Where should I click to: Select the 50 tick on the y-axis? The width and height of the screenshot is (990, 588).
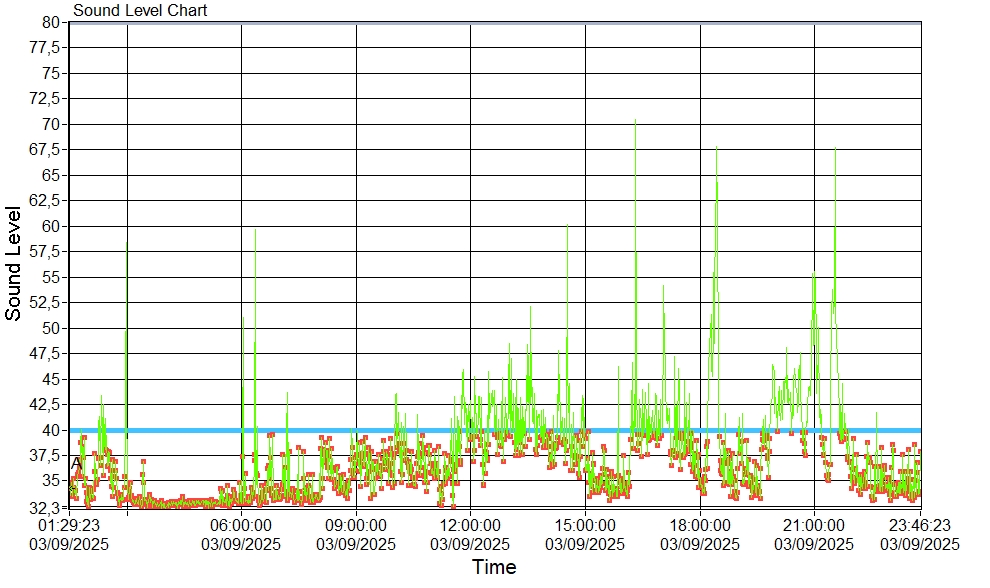(52, 328)
